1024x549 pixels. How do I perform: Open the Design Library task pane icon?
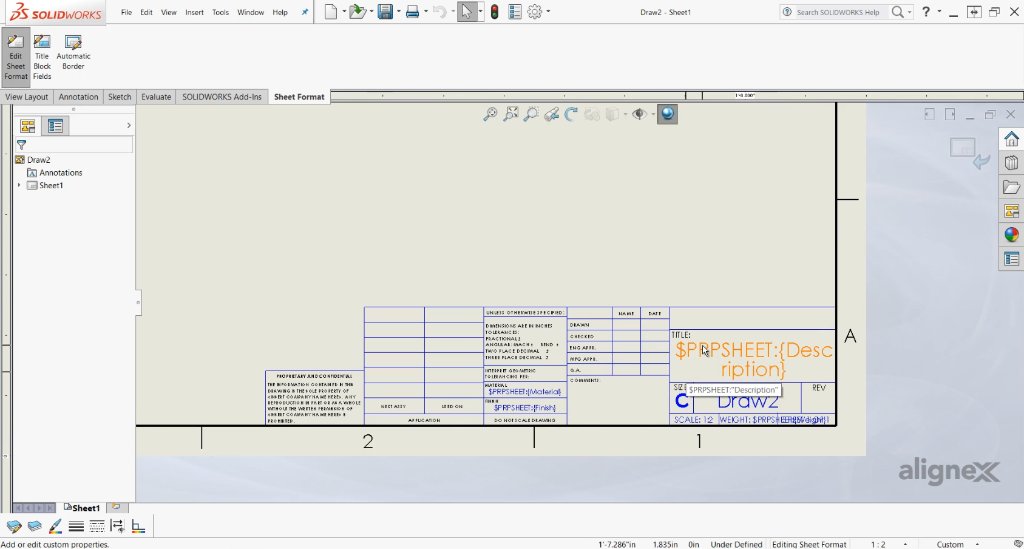tap(1011, 163)
